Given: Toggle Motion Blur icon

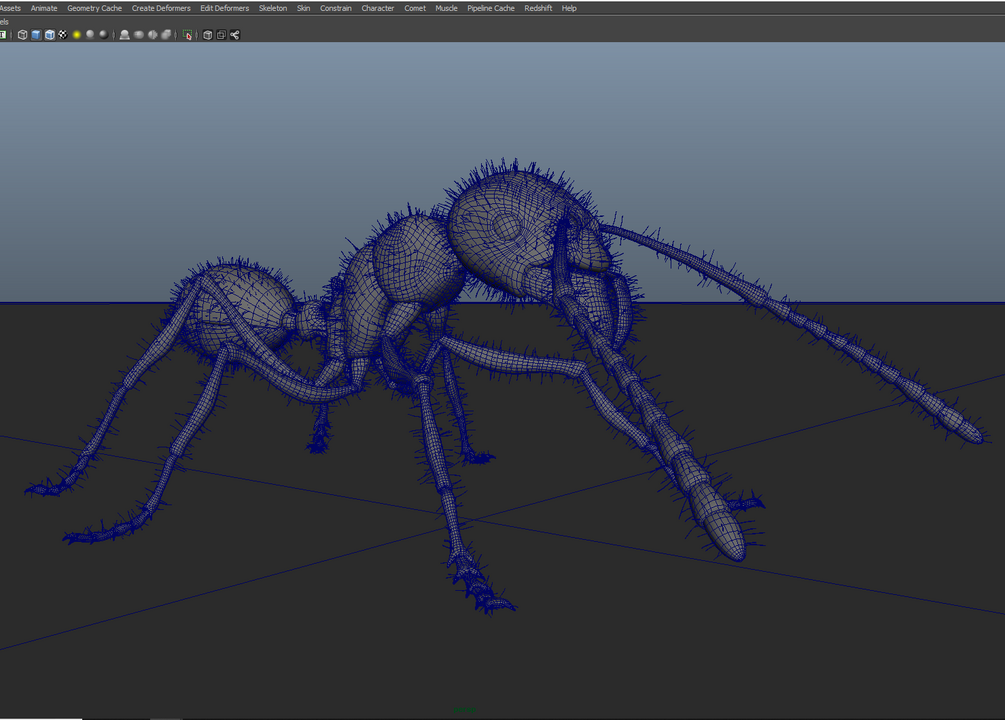Looking at the screenshot, I should (138, 35).
